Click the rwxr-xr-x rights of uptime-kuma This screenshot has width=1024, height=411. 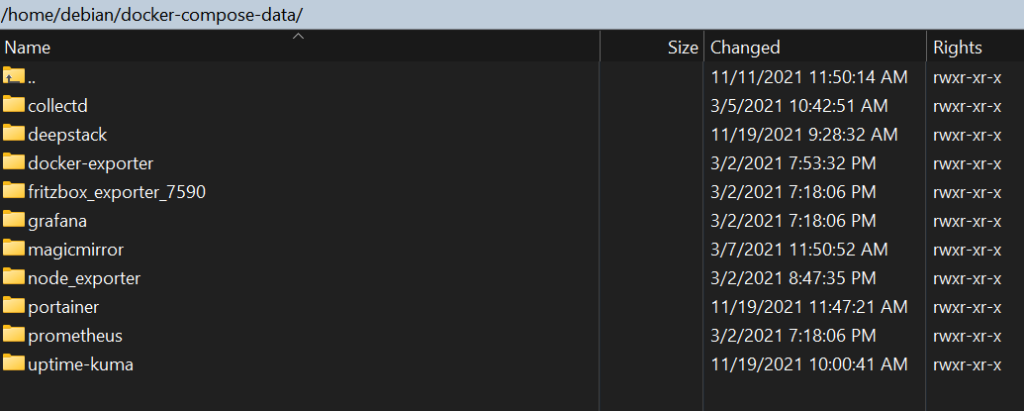(967, 364)
